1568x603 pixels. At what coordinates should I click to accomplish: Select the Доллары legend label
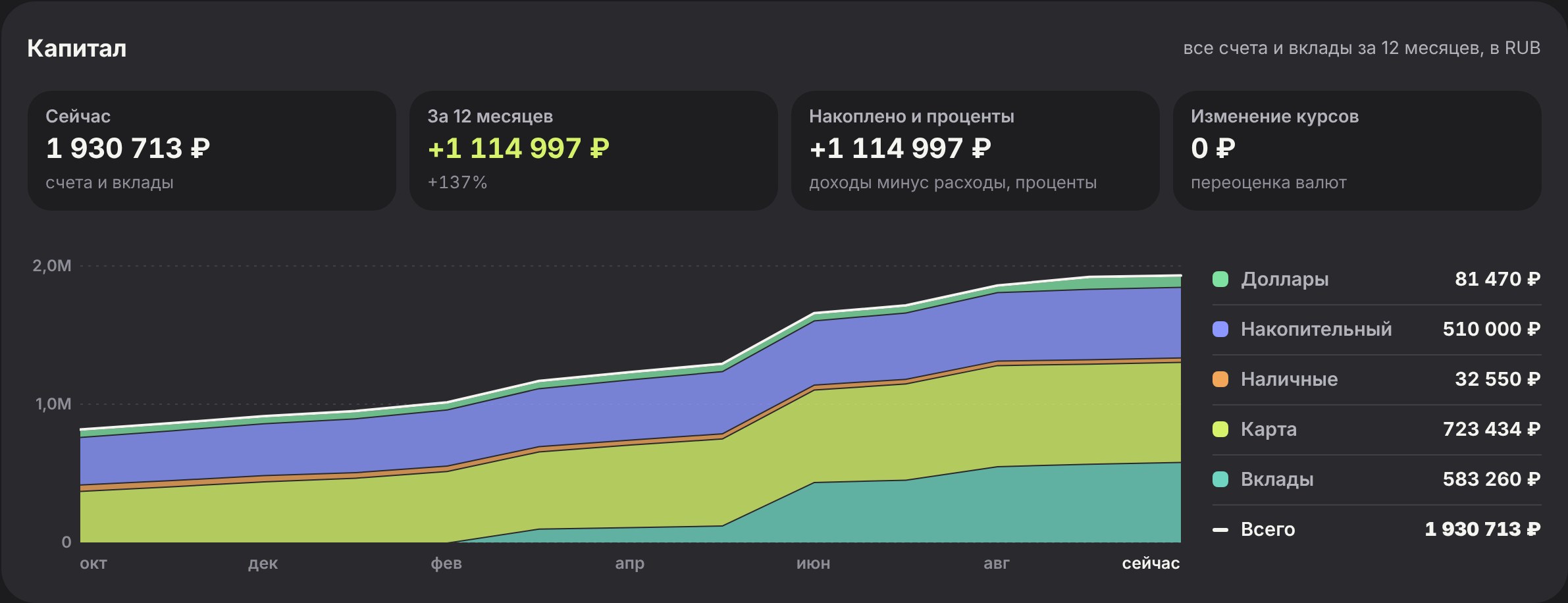[x=1284, y=279]
